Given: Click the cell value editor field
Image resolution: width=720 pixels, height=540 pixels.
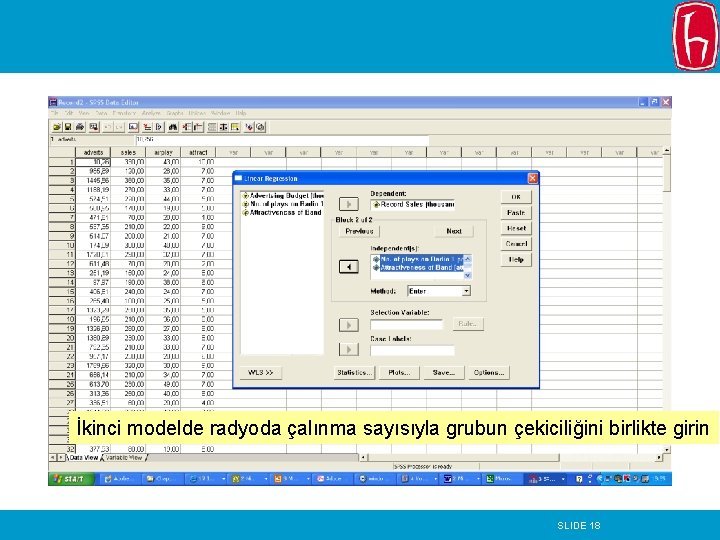Looking at the screenshot, I should point(281,139).
